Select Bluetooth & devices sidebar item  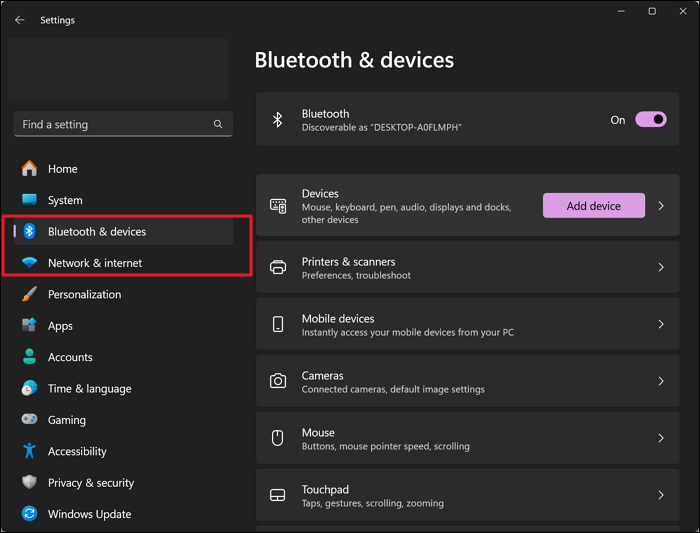(x=123, y=231)
